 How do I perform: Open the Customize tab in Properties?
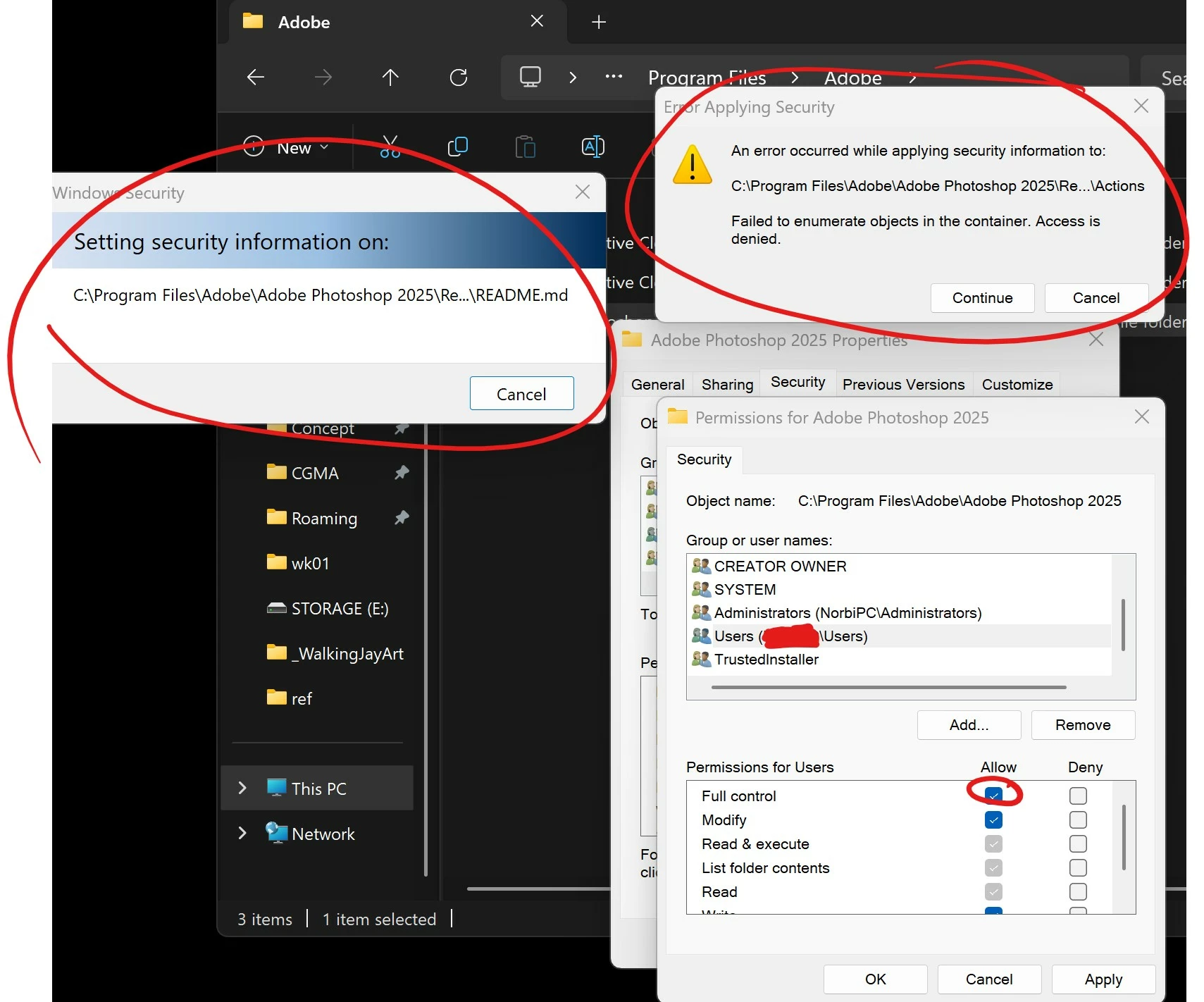click(x=1017, y=384)
